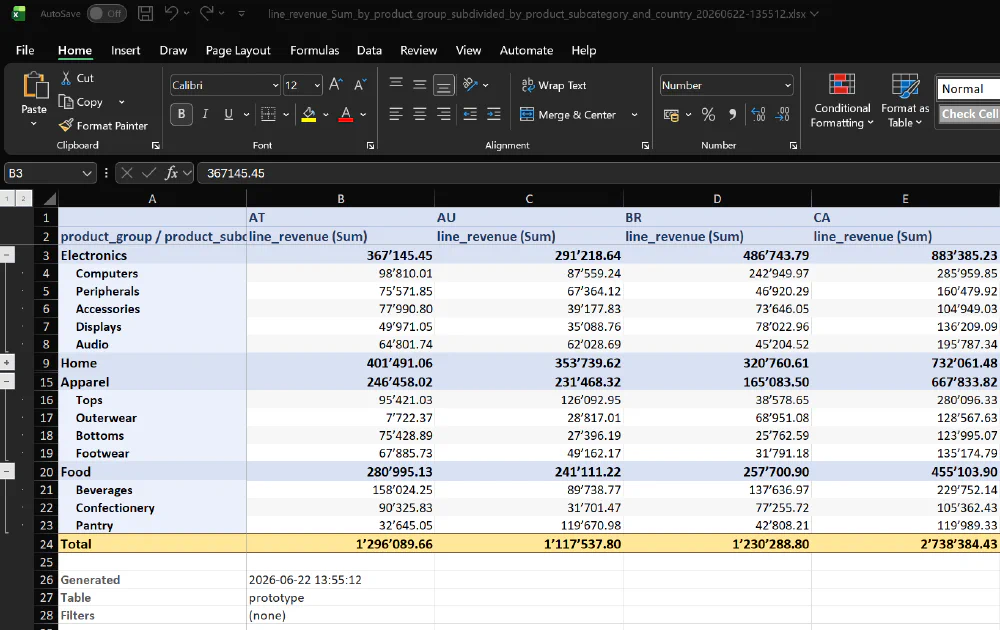
Task: Apply the Percent Style
Action: coord(708,114)
